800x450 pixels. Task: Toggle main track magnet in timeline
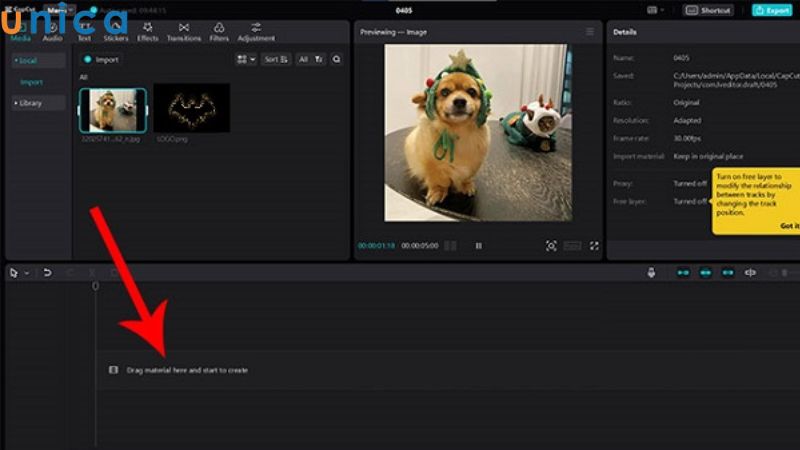tap(683, 272)
